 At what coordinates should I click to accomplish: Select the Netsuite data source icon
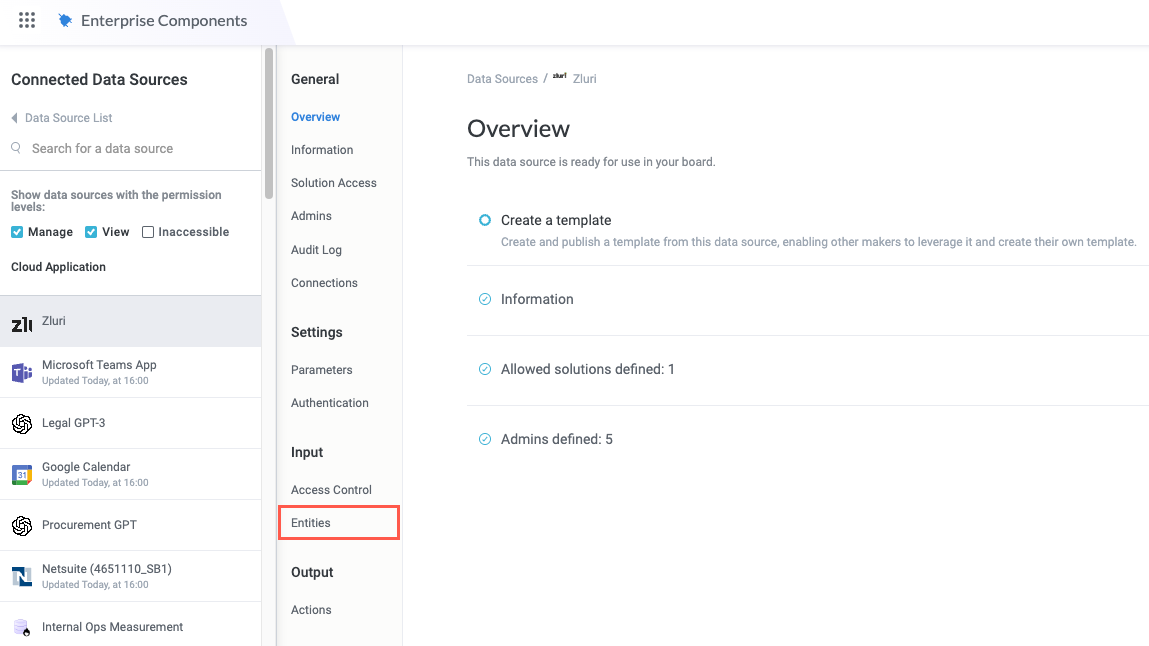(21, 577)
